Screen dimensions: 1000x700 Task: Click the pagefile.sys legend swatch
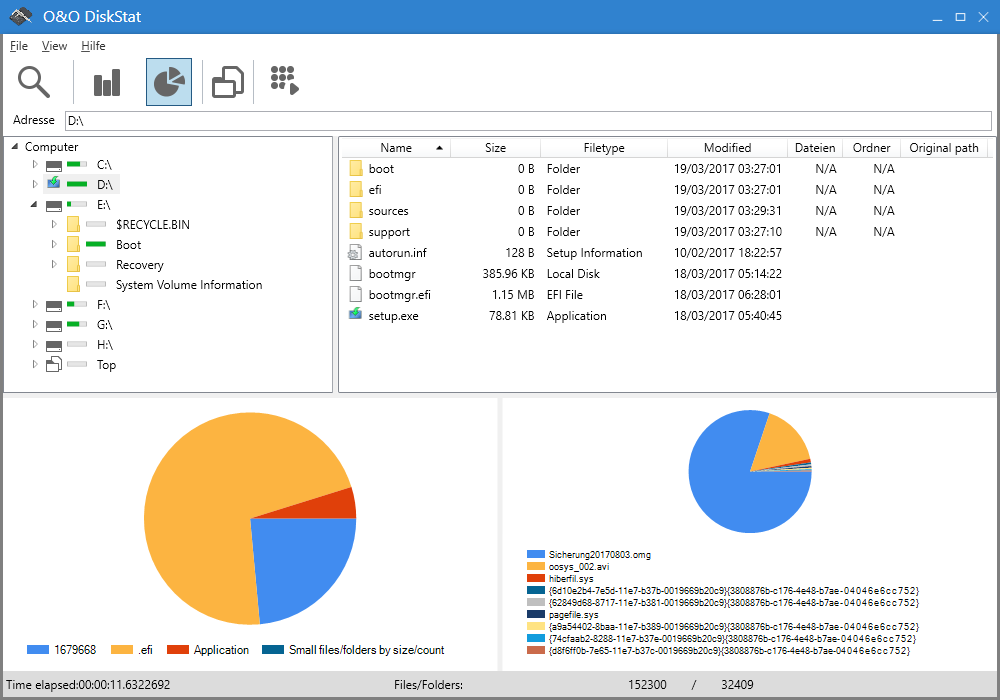(x=536, y=615)
